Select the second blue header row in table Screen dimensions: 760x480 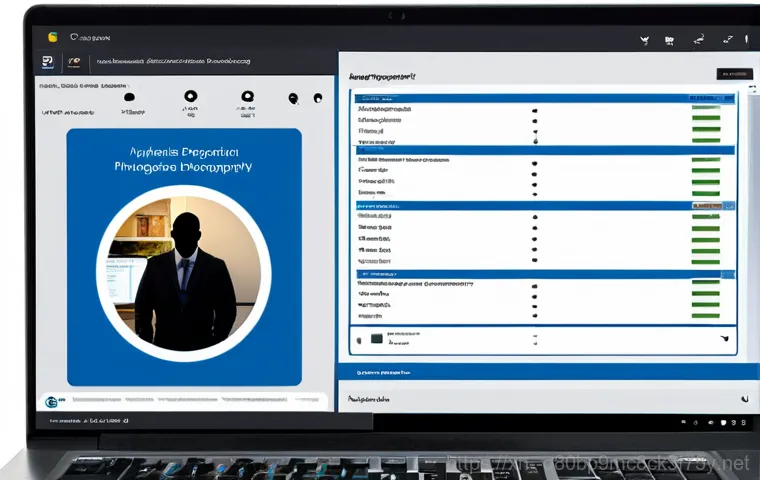tap(545, 150)
